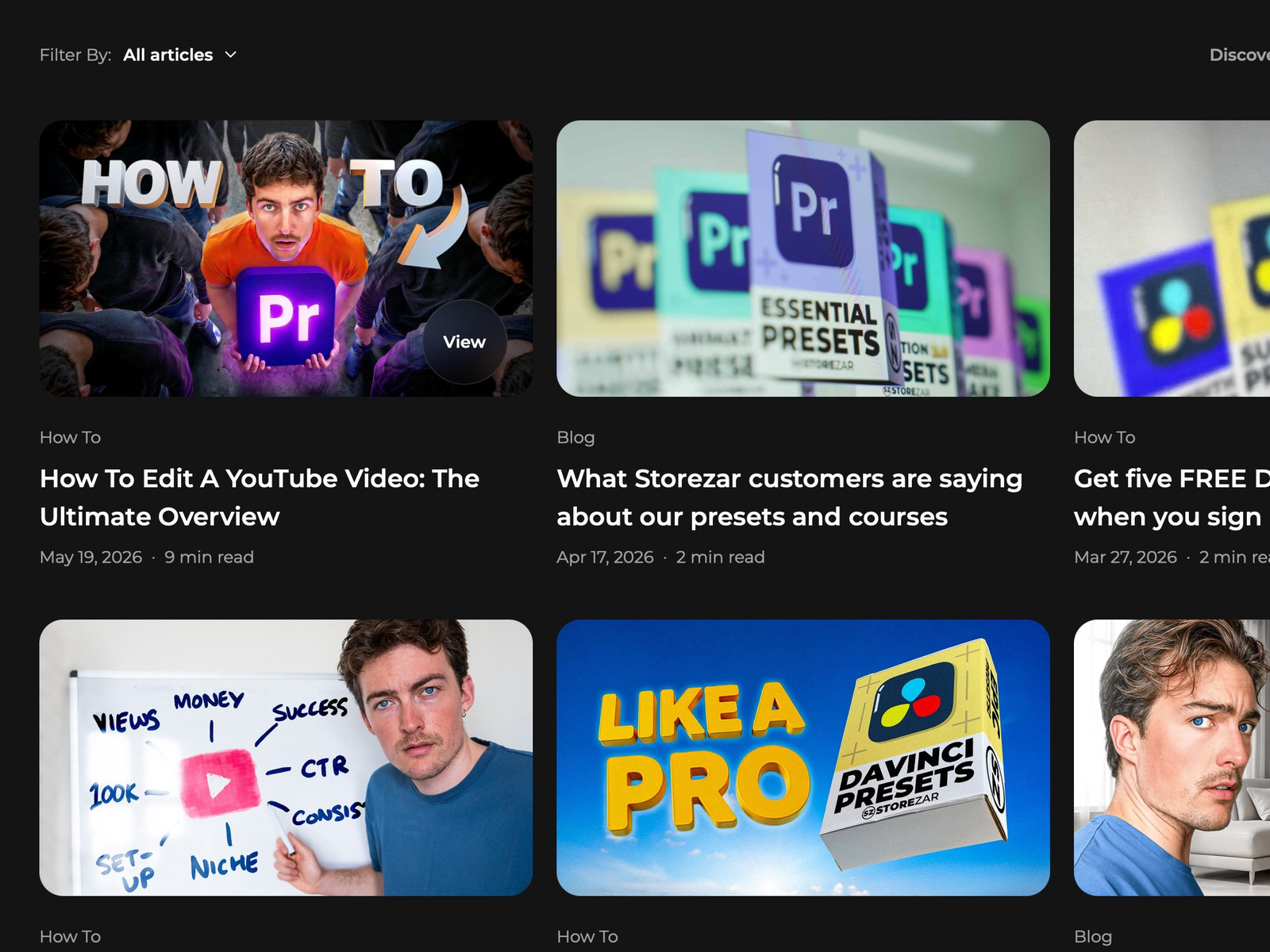
Task: Click 2 min read under Storezar customers article
Action: tap(721, 557)
